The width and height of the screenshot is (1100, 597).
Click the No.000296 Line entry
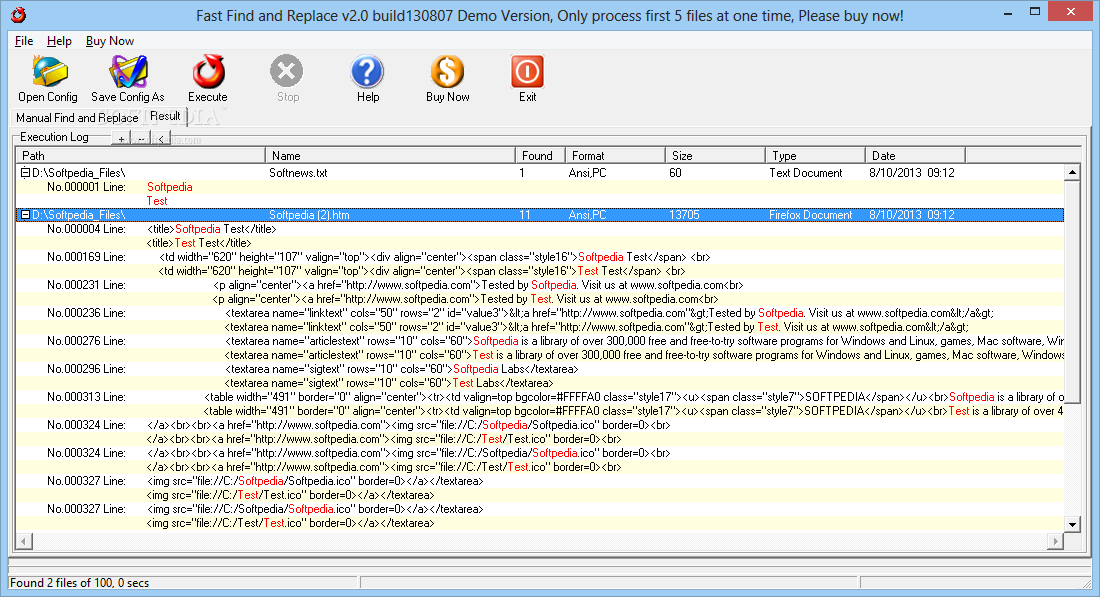point(86,369)
